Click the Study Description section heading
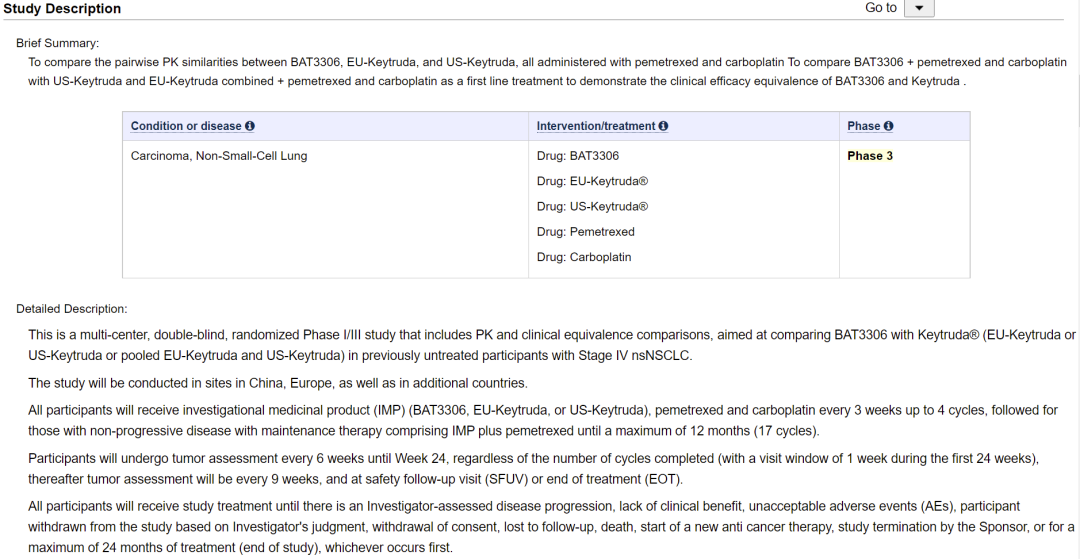Viewport: 1080px width, 559px height. coord(62,9)
